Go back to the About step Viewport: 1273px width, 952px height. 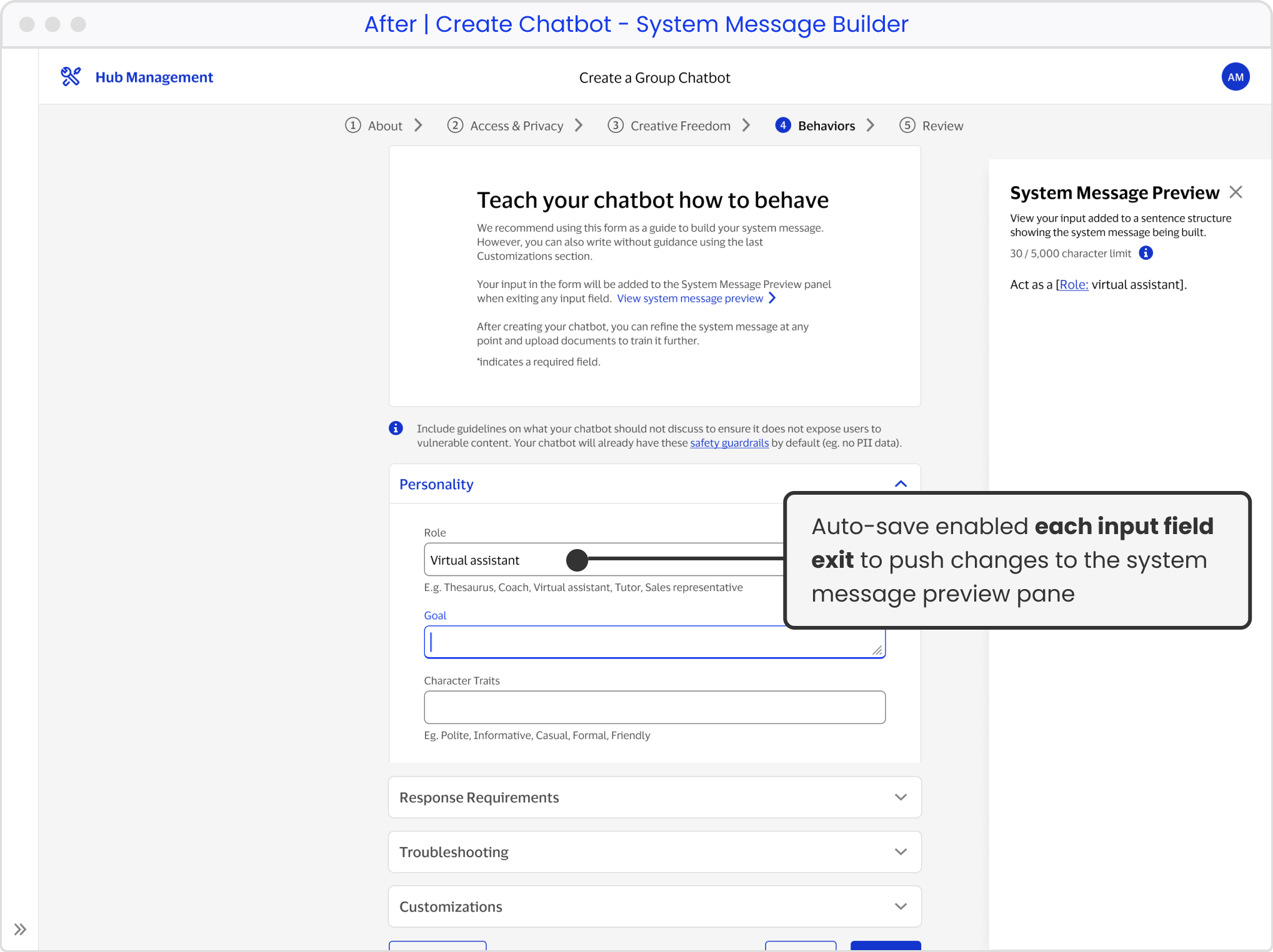[384, 125]
